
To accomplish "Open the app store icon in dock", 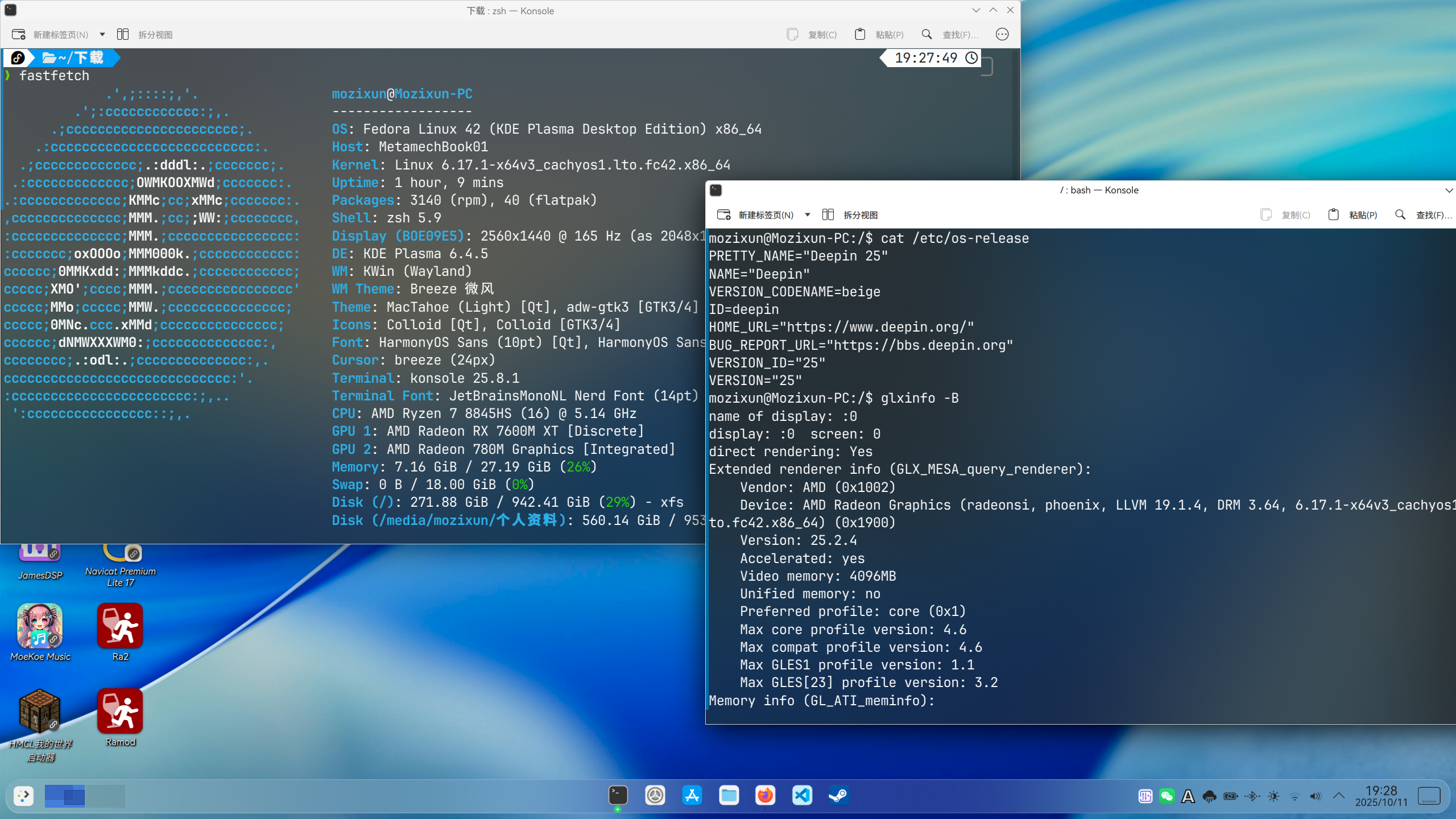I will (692, 795).
